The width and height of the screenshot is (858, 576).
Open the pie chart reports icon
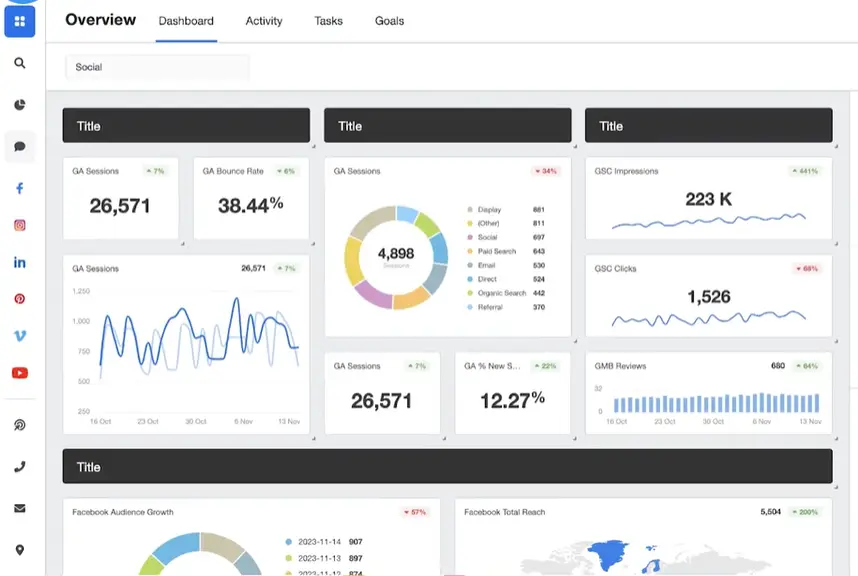click(20, 104)
